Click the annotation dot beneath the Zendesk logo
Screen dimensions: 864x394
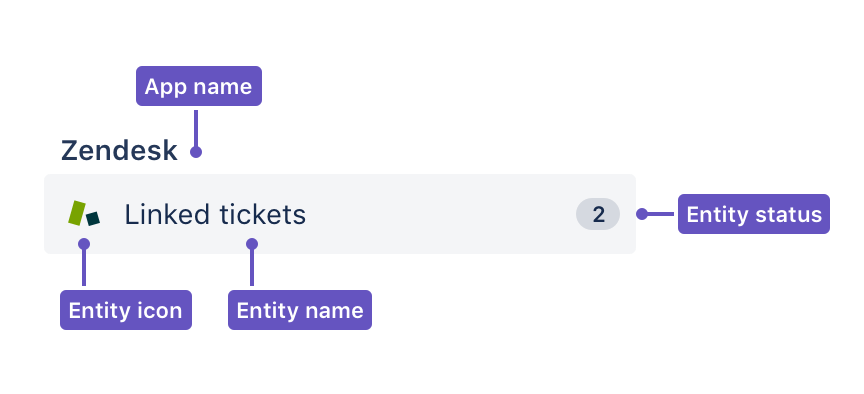point(84,244)
